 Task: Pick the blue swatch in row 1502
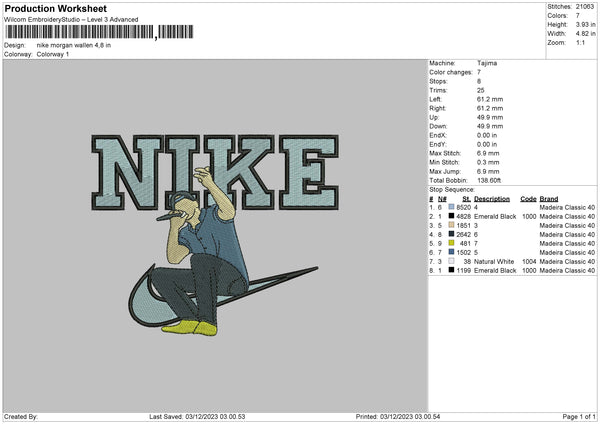tap(451, 252)
